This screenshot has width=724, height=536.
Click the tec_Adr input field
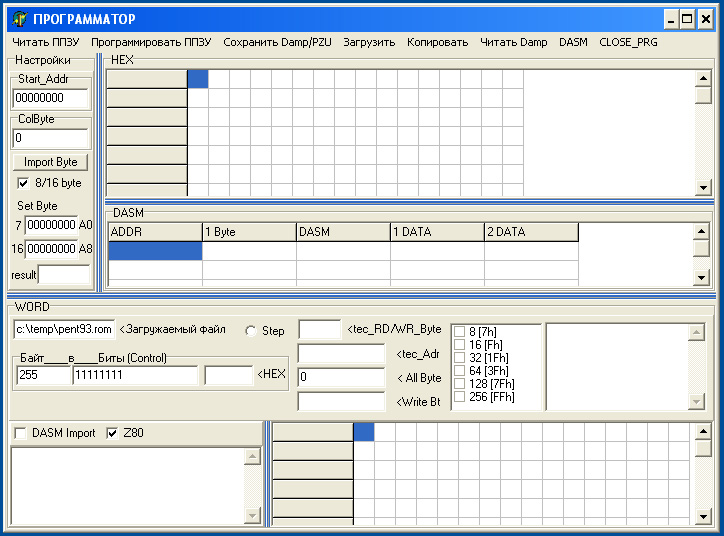(341, 354)
